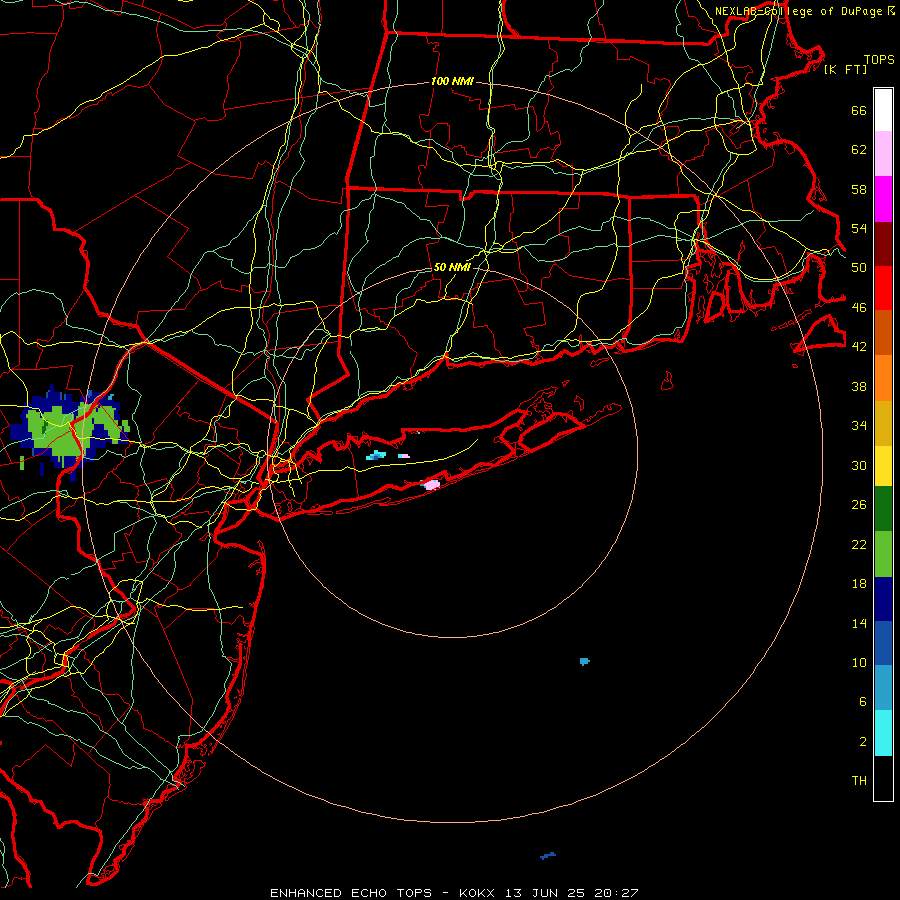Click the cyan echo on central Long Island
The image size is (900, 900).
(376, 456)
